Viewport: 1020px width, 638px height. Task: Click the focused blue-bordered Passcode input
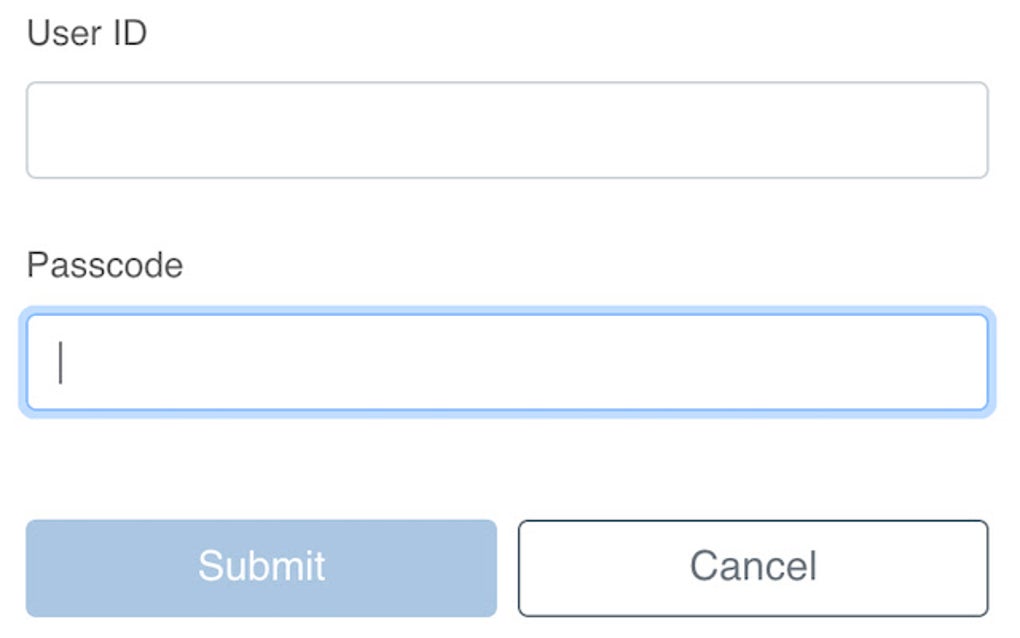507,362
